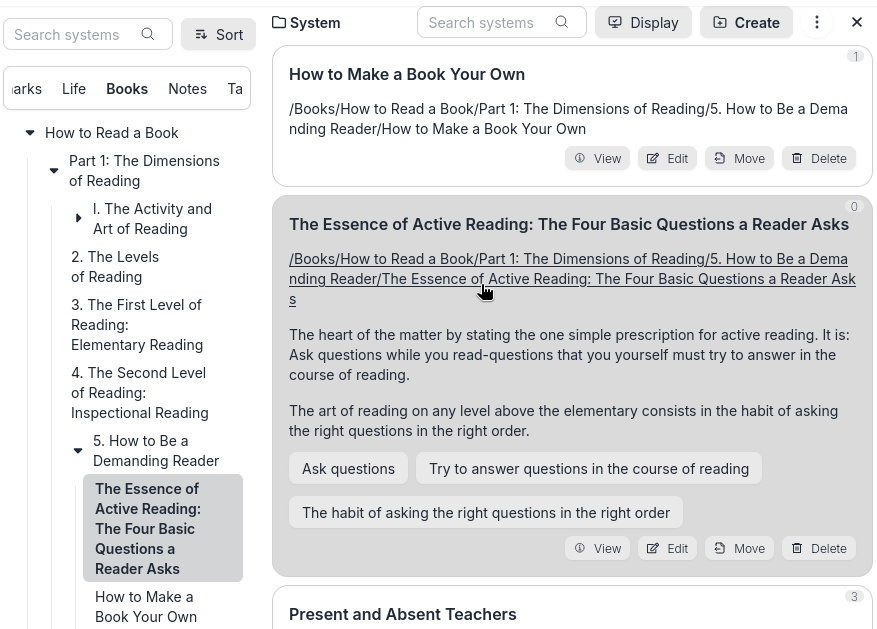Click Edit on How to Make a Book card
The image size is (877, 629).
[667, 158]
